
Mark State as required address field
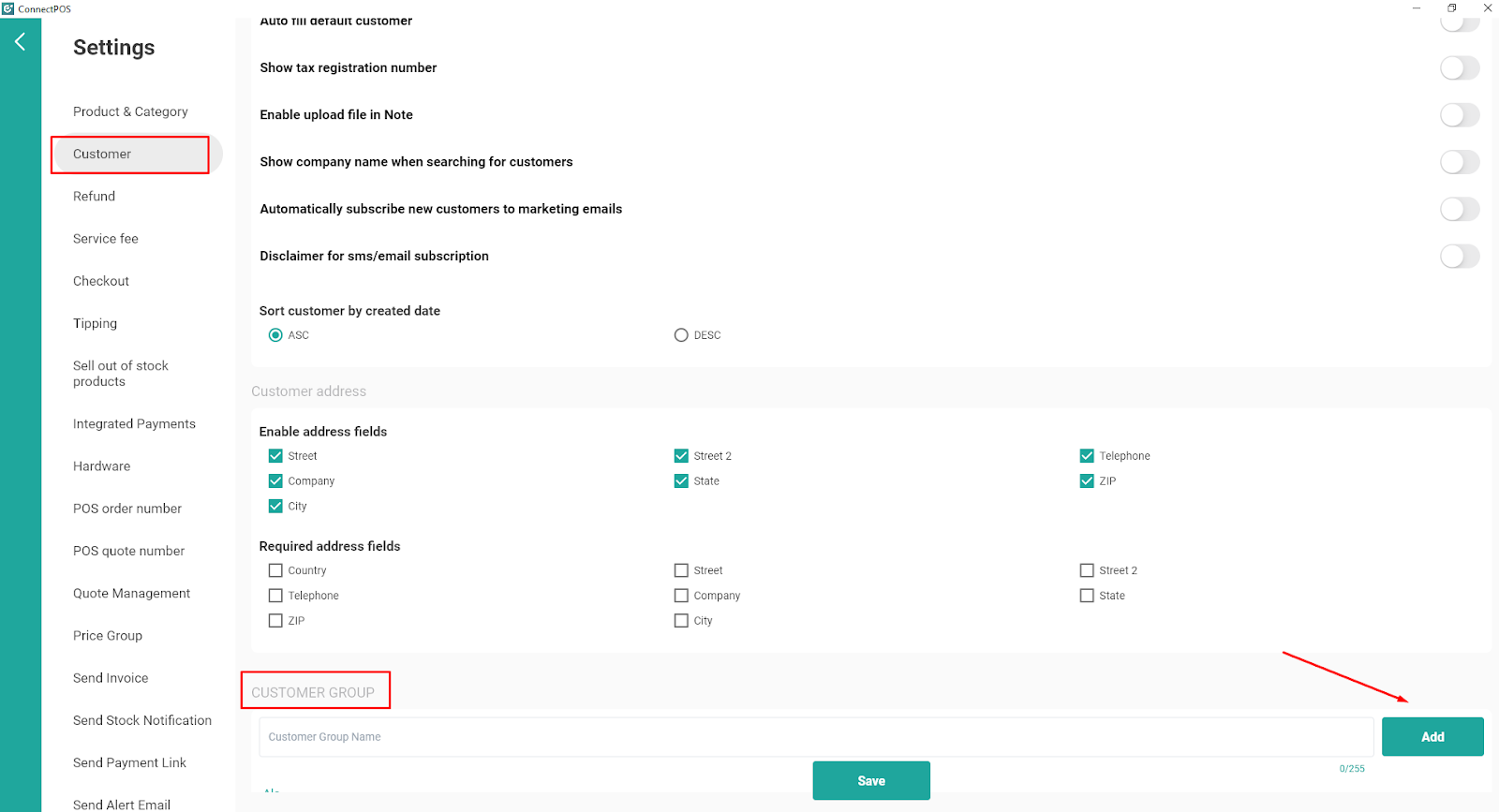pos(1087,596)
